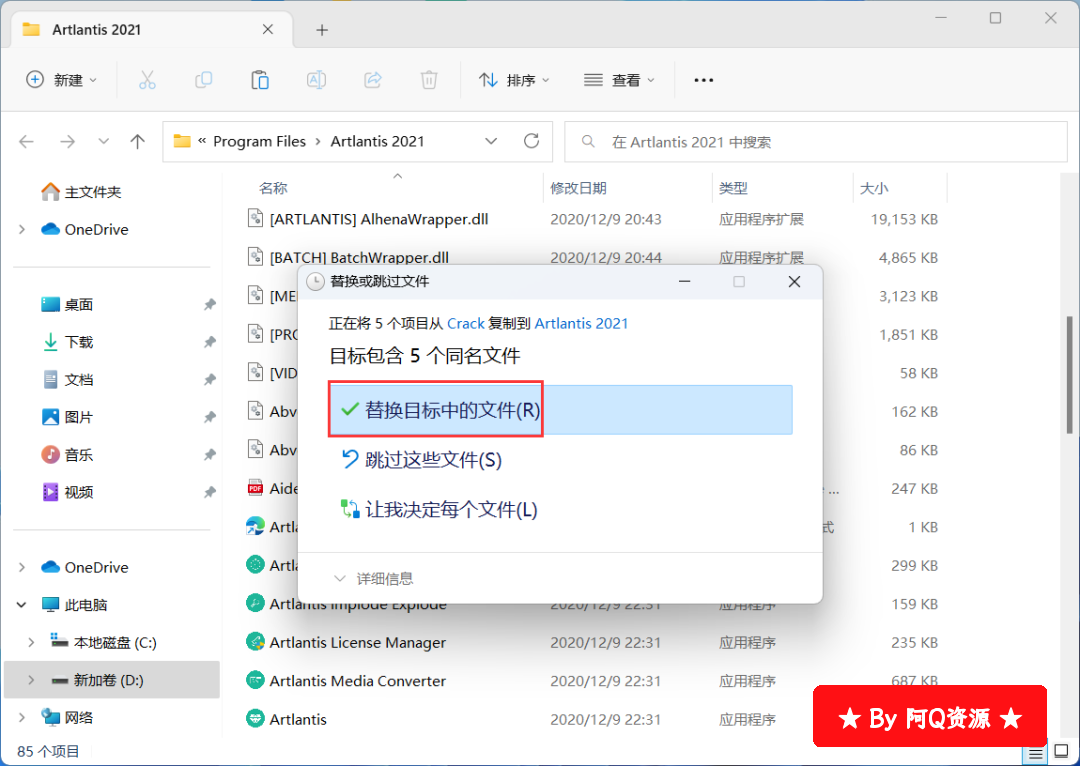This screenshot has width=1080, height=766.
Task: Expand the 详细信息 details section
Action: (x=374, y=579)
